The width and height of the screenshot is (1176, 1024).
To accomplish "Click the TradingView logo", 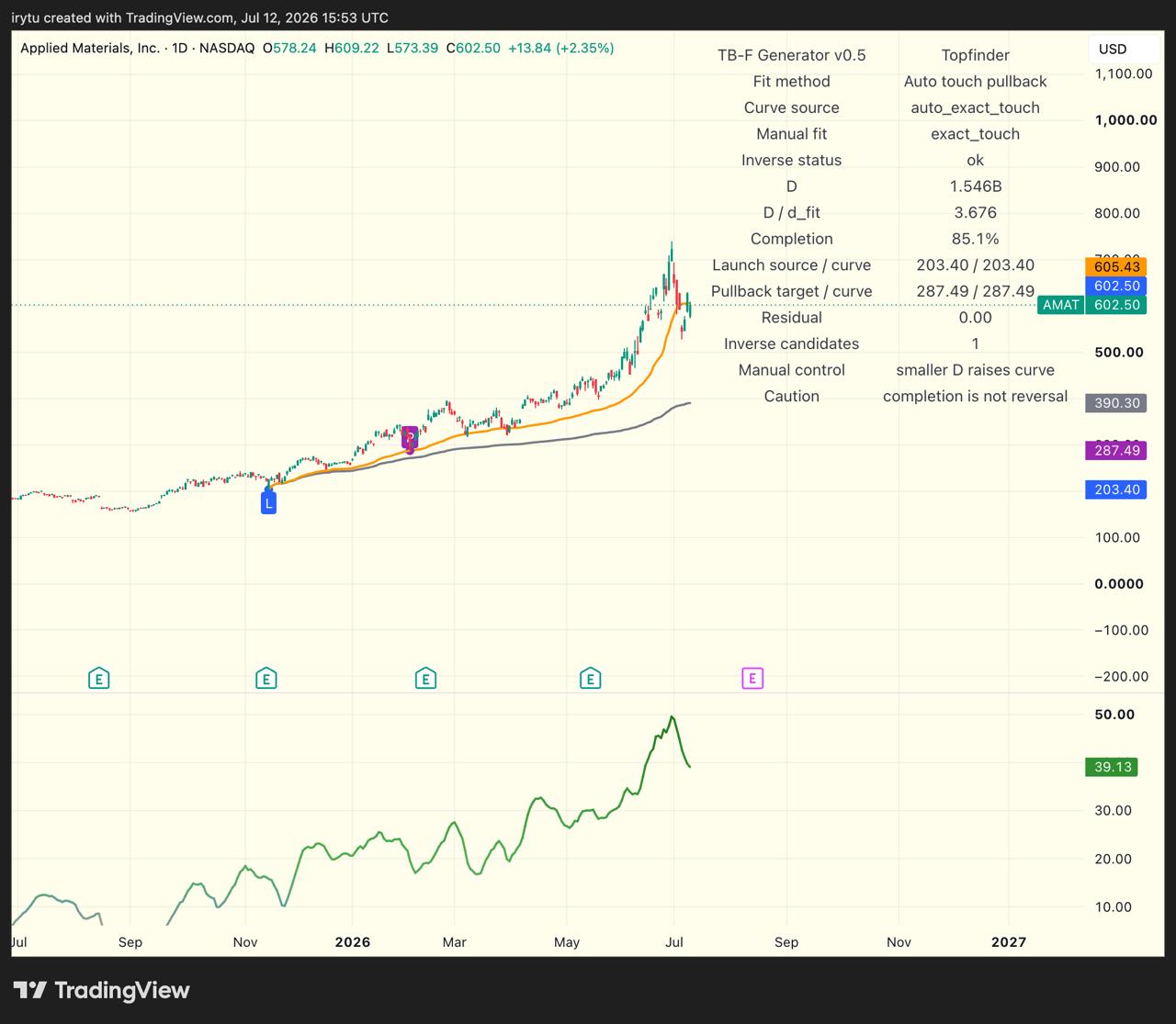I will coord(101,990).
